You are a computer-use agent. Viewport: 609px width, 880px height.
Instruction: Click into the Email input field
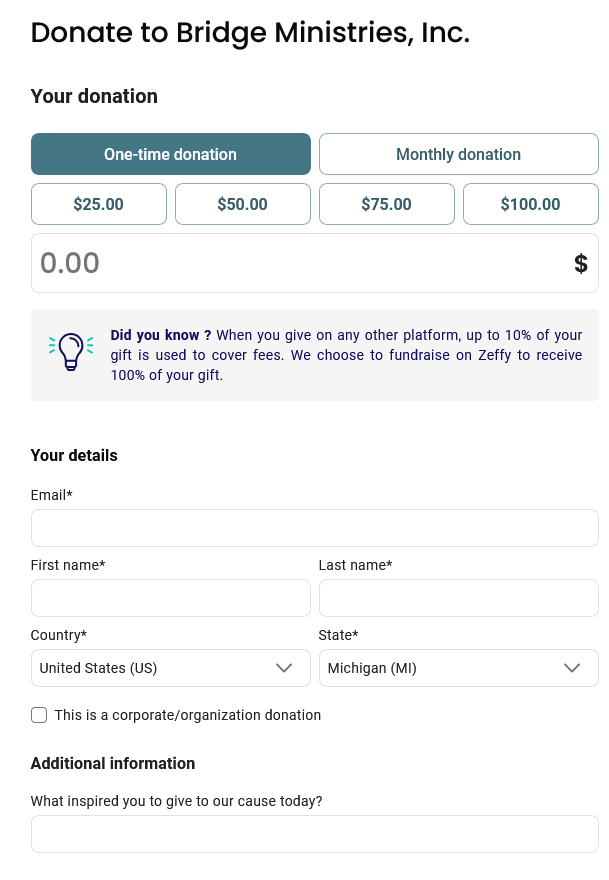coord(315,528)
